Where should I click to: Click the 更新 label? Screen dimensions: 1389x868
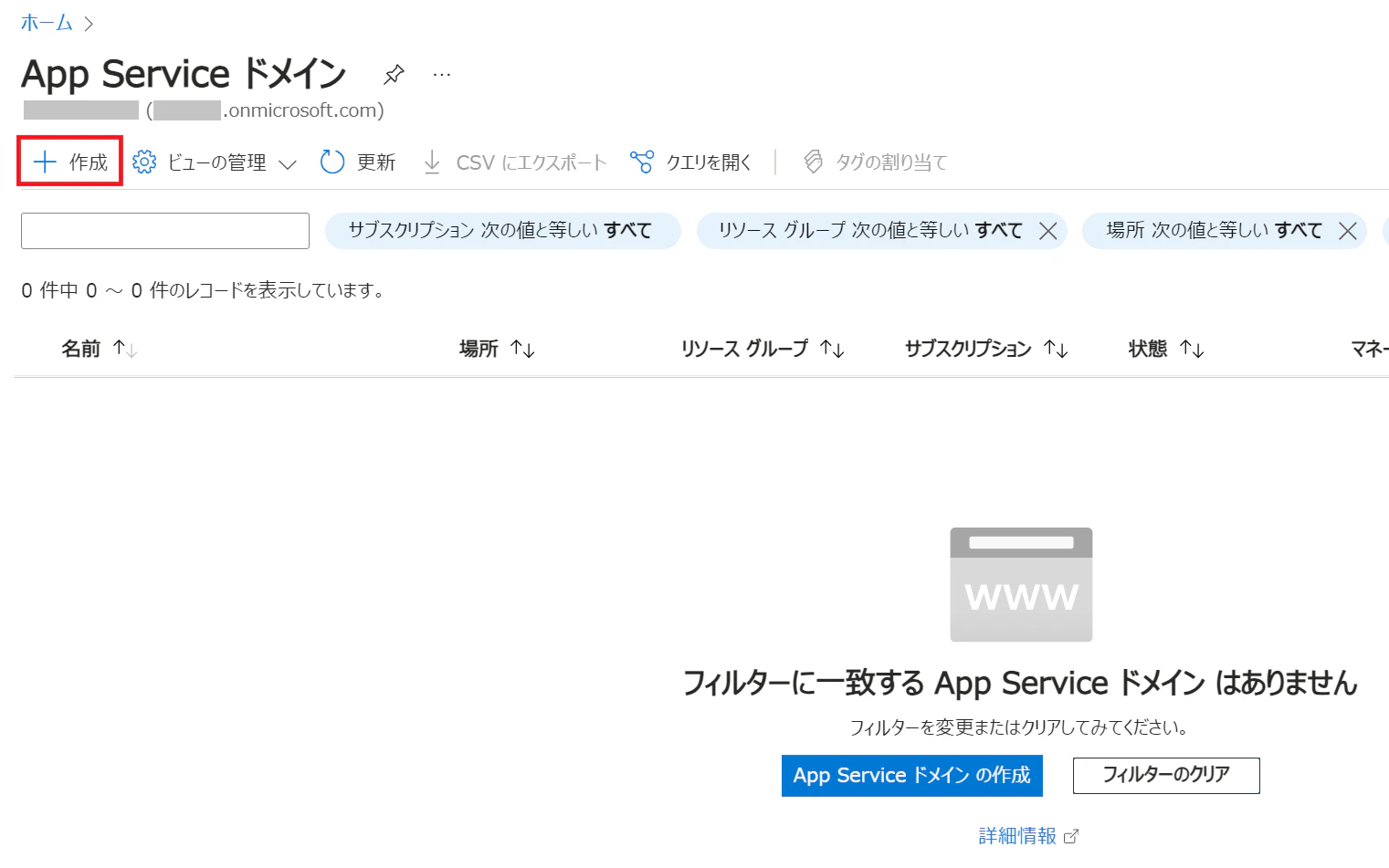376,162
